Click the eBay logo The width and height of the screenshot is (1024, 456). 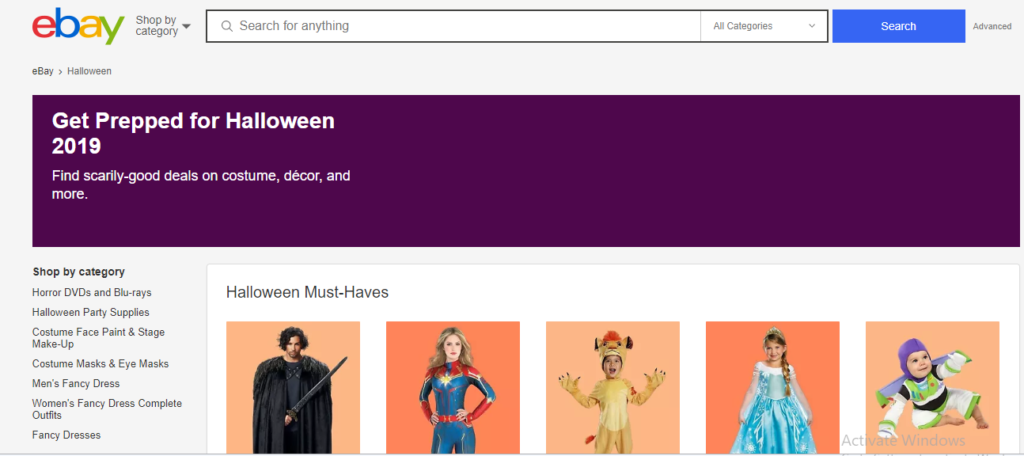(x=78, y=26)
